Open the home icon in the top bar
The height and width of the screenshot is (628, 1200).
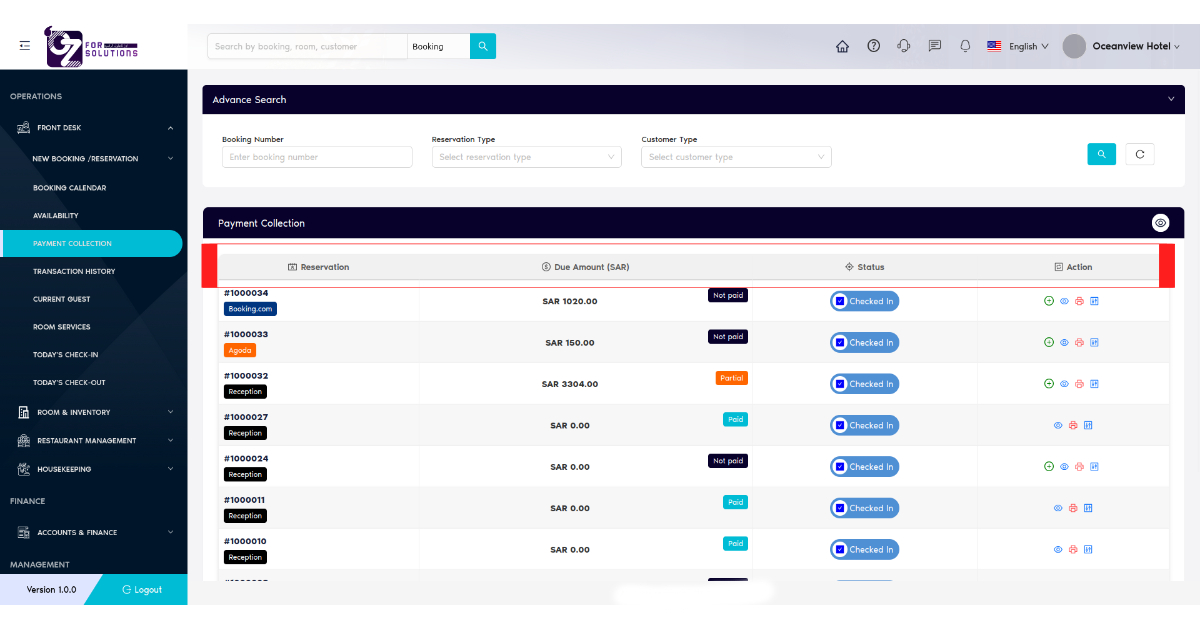(842, 46)
